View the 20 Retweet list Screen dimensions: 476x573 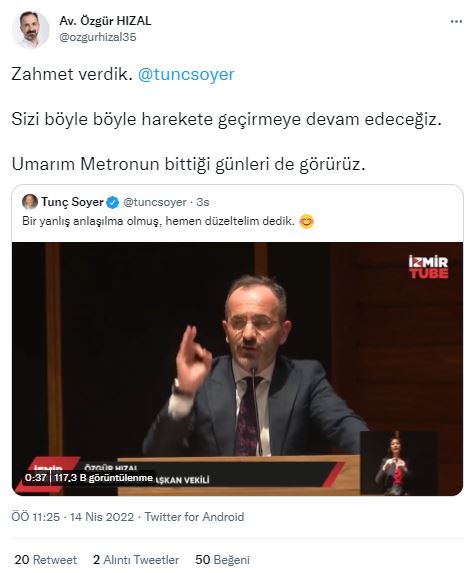point(46,560)
